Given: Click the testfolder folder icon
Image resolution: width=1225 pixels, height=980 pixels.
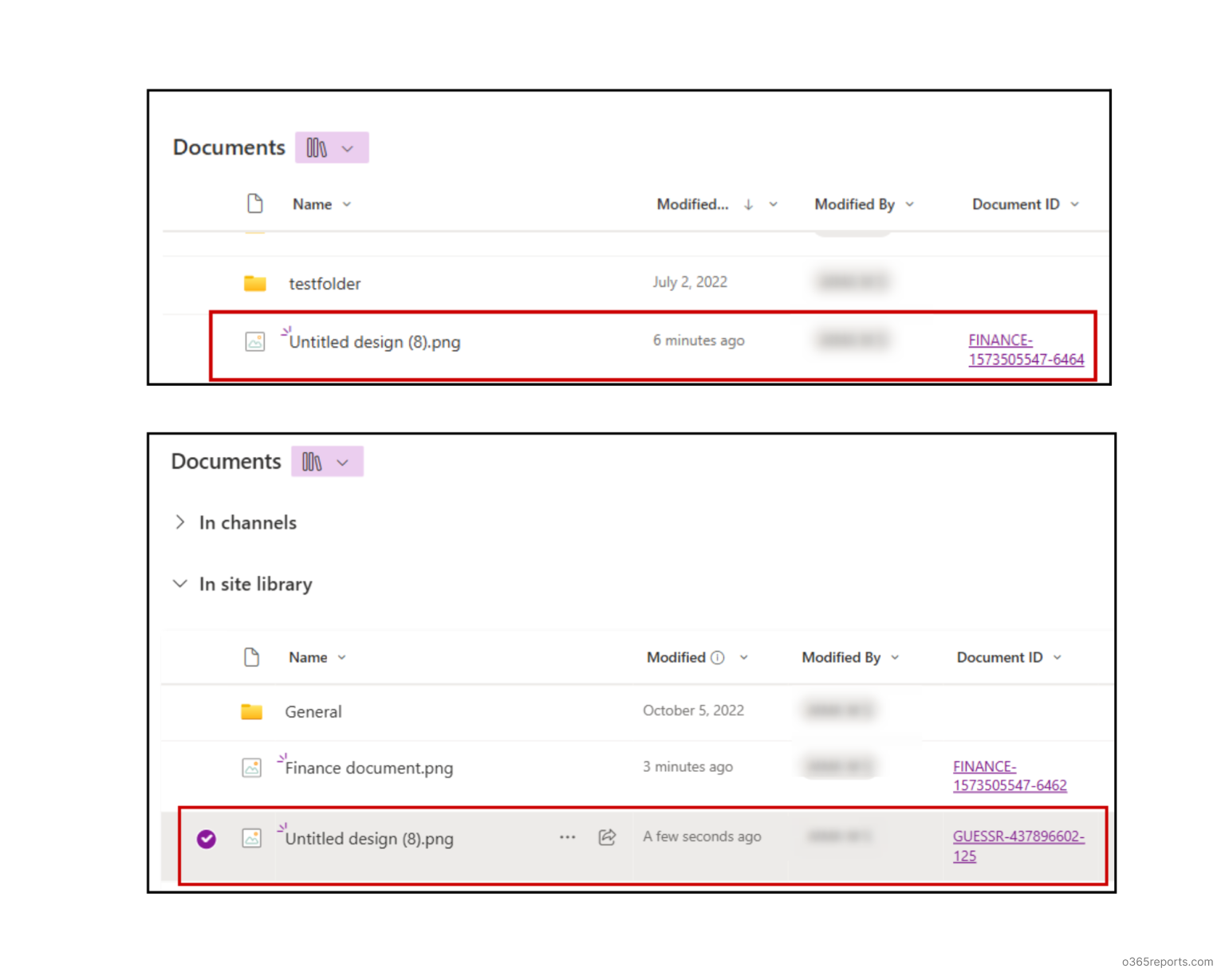Looking at the screenshot, I should pyautogui.click(x=255, y=283).
